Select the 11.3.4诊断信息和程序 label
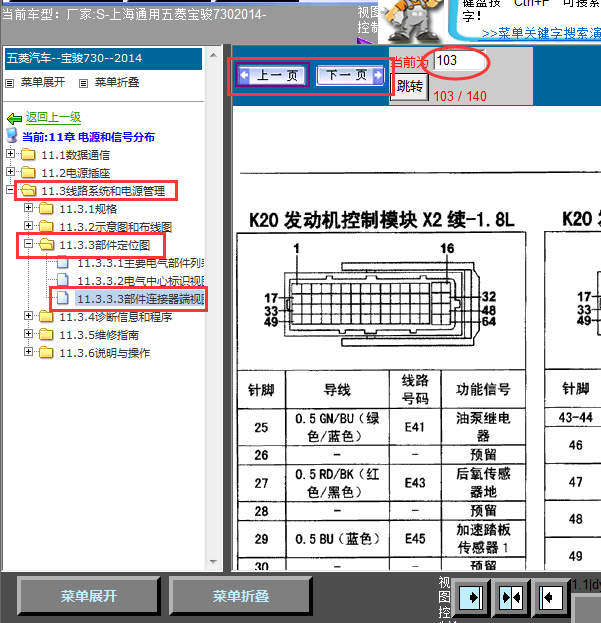Image resolution: width=601 pixels, height=623 pixels. coord(116,317)
